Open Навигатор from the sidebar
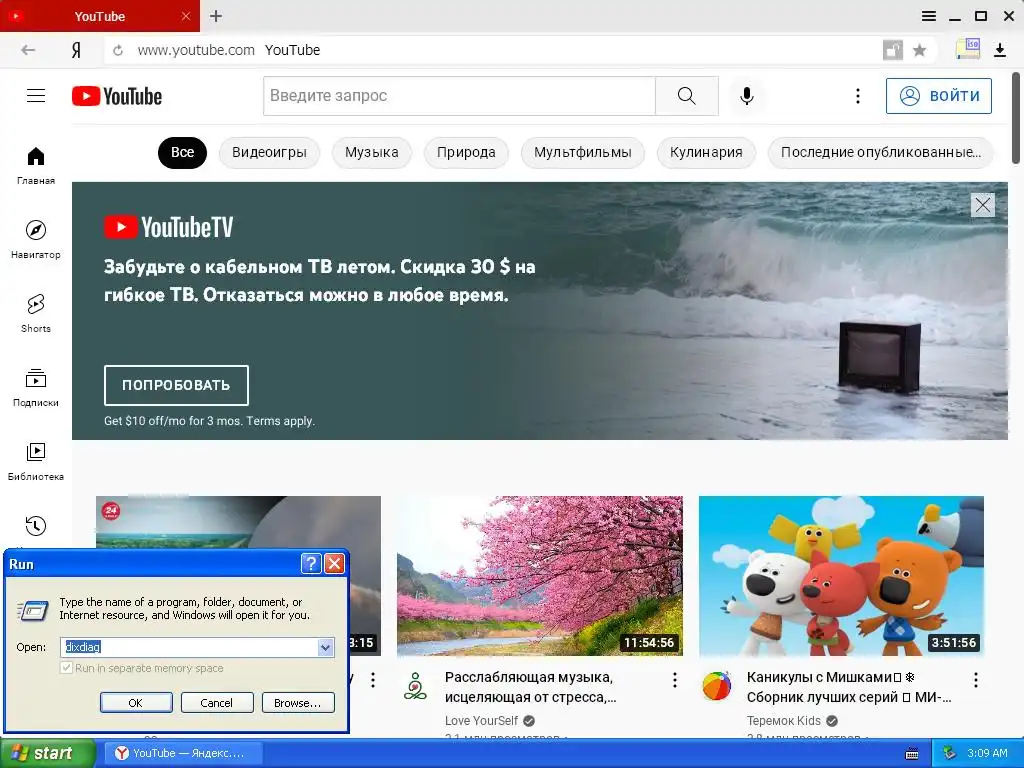This screenshot has width=1024, height=768. click(x=36, y=240)
